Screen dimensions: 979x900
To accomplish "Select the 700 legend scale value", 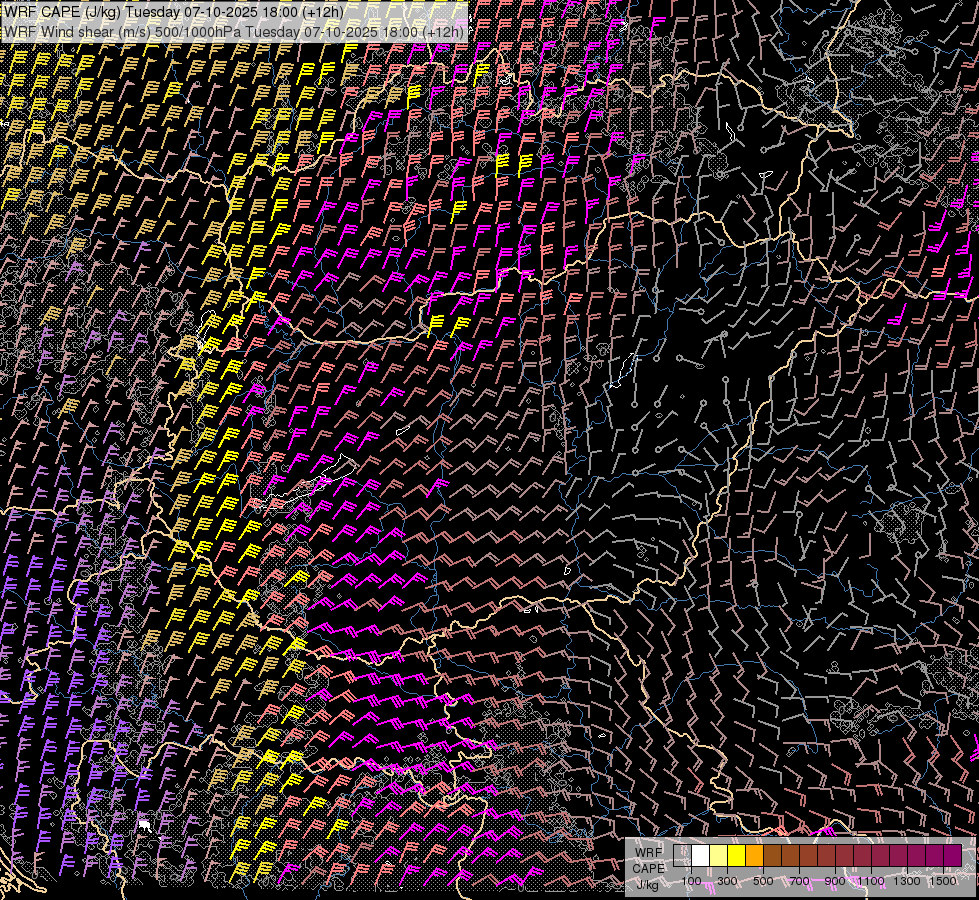I will tap(799, 881).
